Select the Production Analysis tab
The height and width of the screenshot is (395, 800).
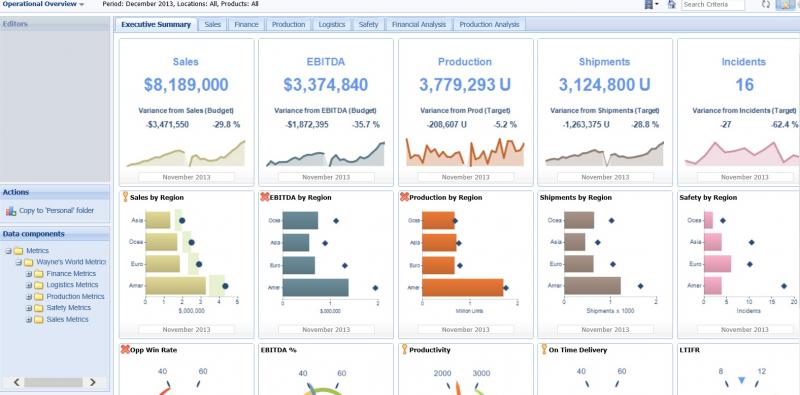(x=489, y=24)
